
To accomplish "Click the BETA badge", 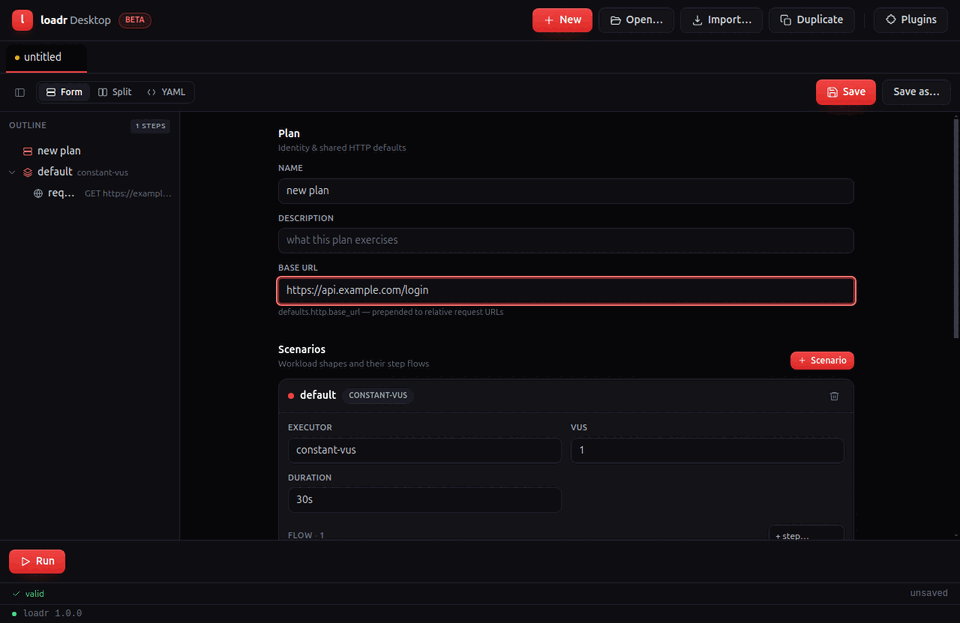I will 135,20.
